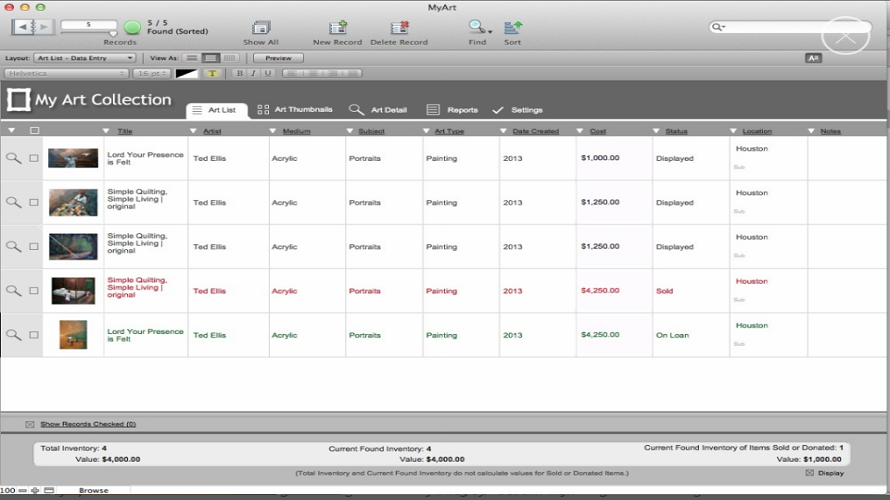Open the Layout dropdown Art List - Data Entry

pyautogui.click(x=85, y=58)
